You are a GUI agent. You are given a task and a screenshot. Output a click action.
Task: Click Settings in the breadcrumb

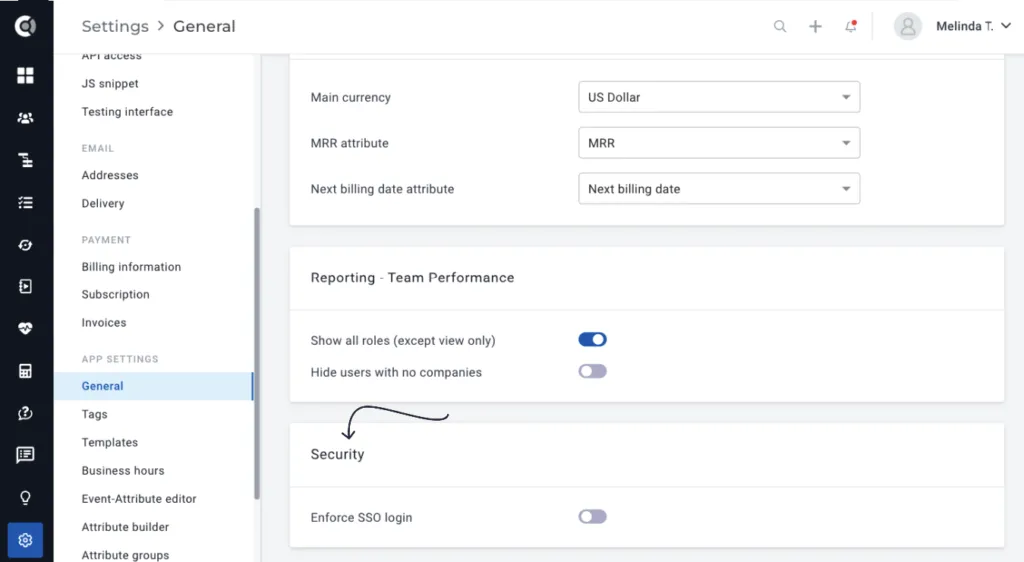[115, 26]
